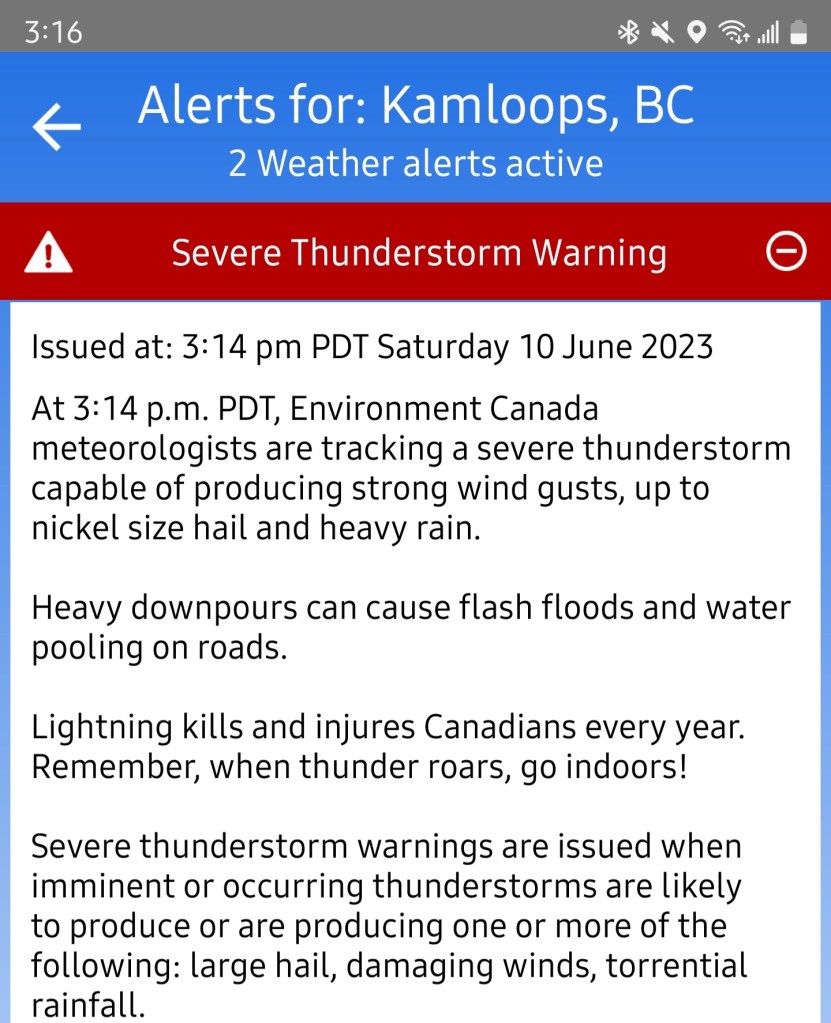Tap the "Alerts for: Kamloops, BC" title

(x=416, y=106)
